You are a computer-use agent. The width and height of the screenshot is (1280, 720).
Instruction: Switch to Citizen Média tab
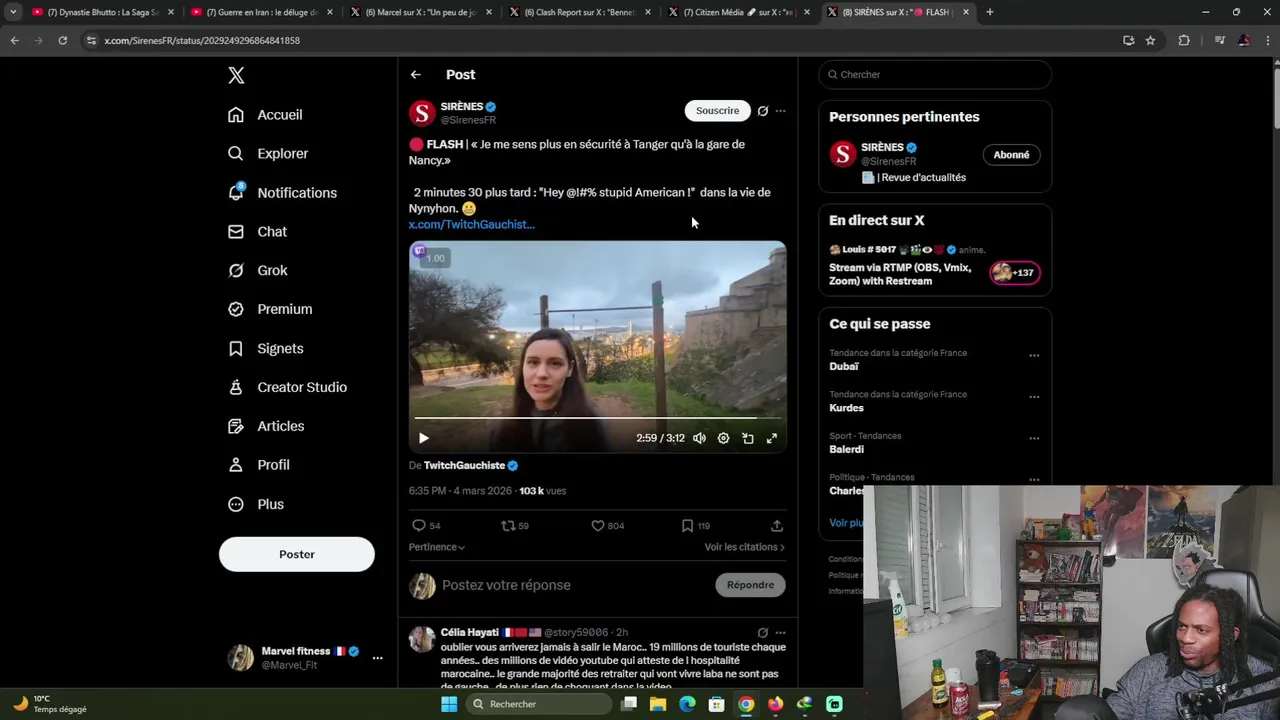[738, 12]
